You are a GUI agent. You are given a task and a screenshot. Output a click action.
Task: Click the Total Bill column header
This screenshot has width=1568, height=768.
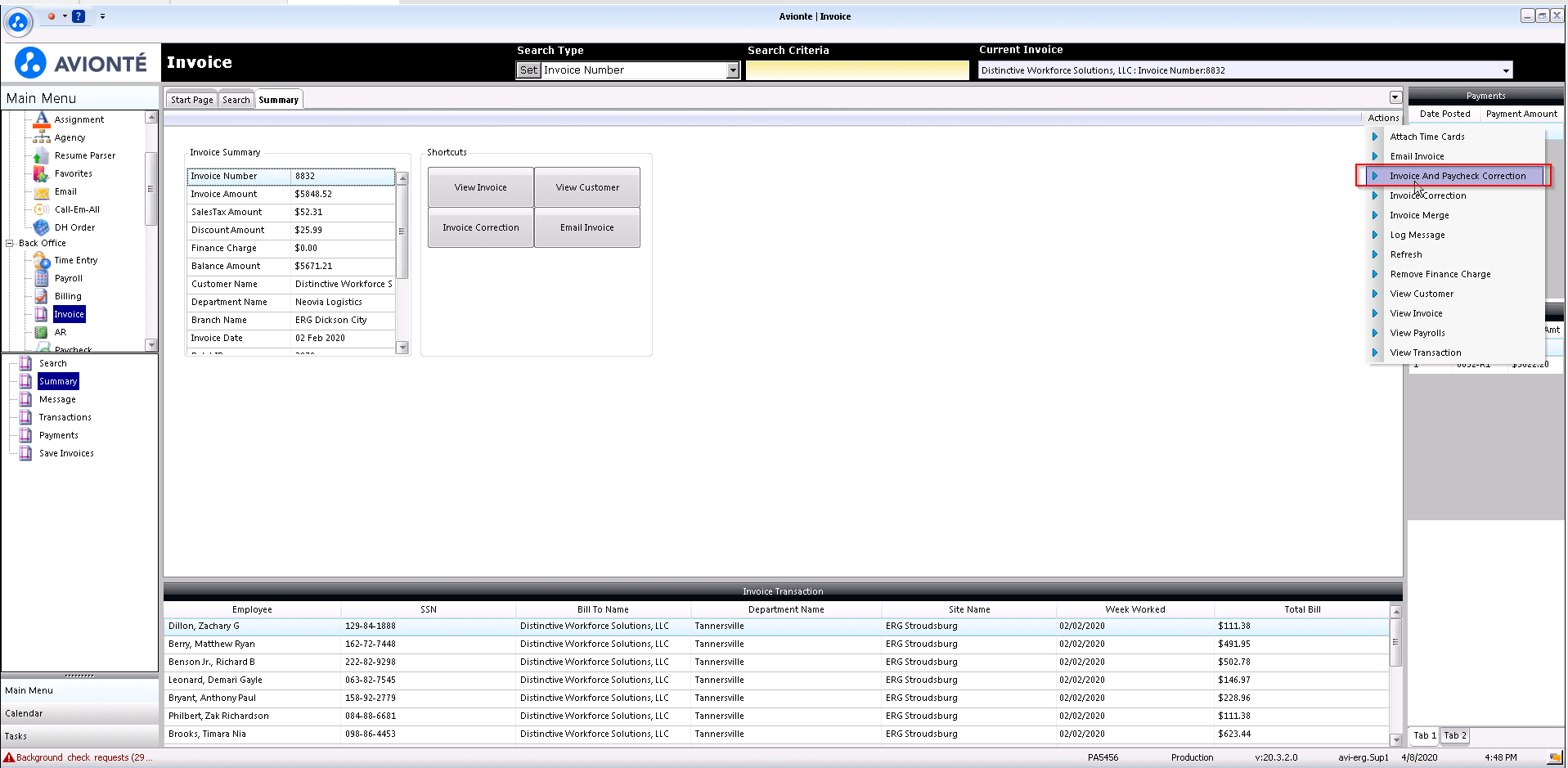point(1302,609)
